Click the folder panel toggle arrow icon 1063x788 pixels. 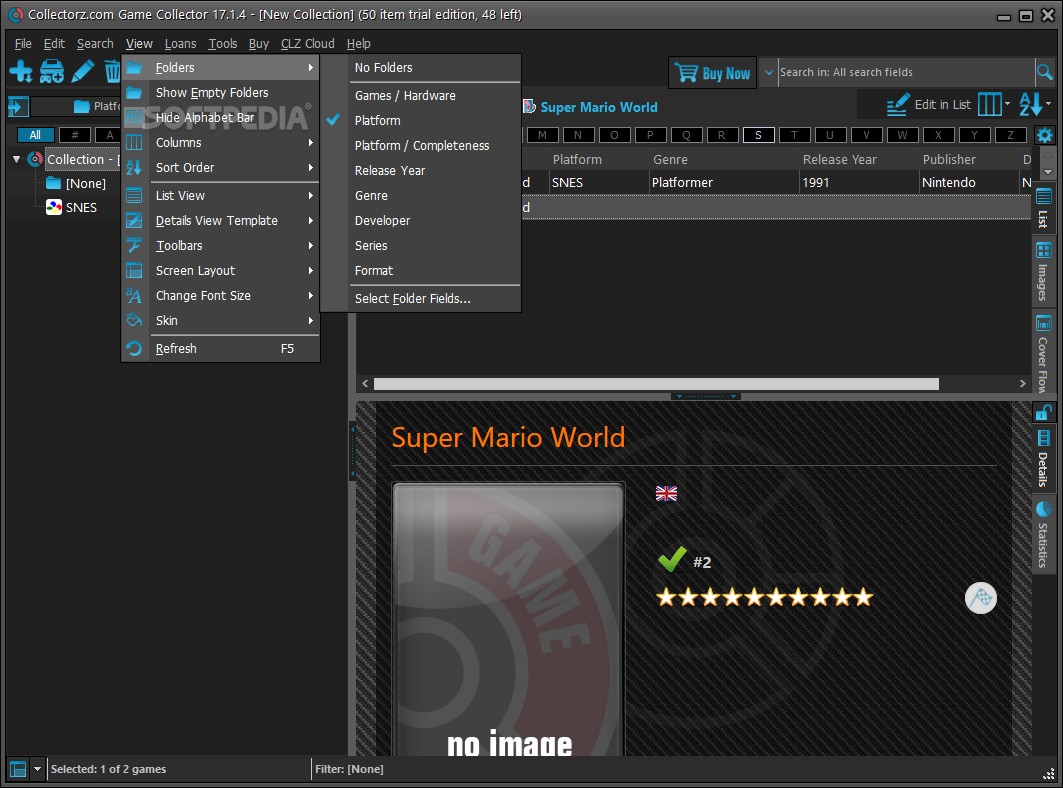18,106
